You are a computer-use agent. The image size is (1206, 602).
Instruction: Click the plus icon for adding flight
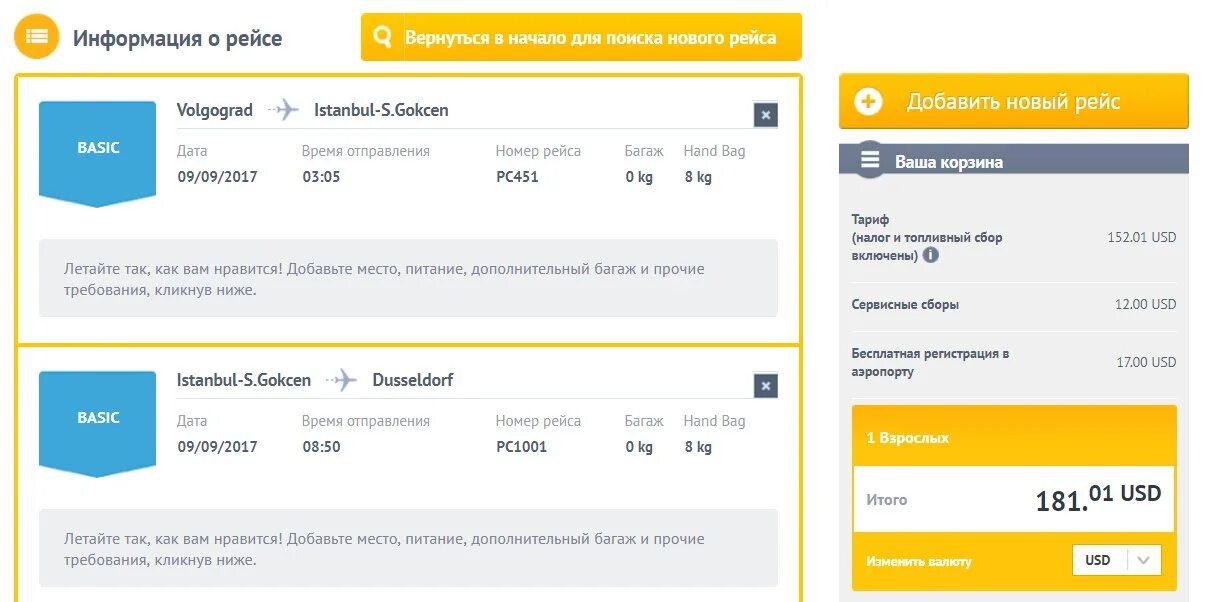click(868, 102)
